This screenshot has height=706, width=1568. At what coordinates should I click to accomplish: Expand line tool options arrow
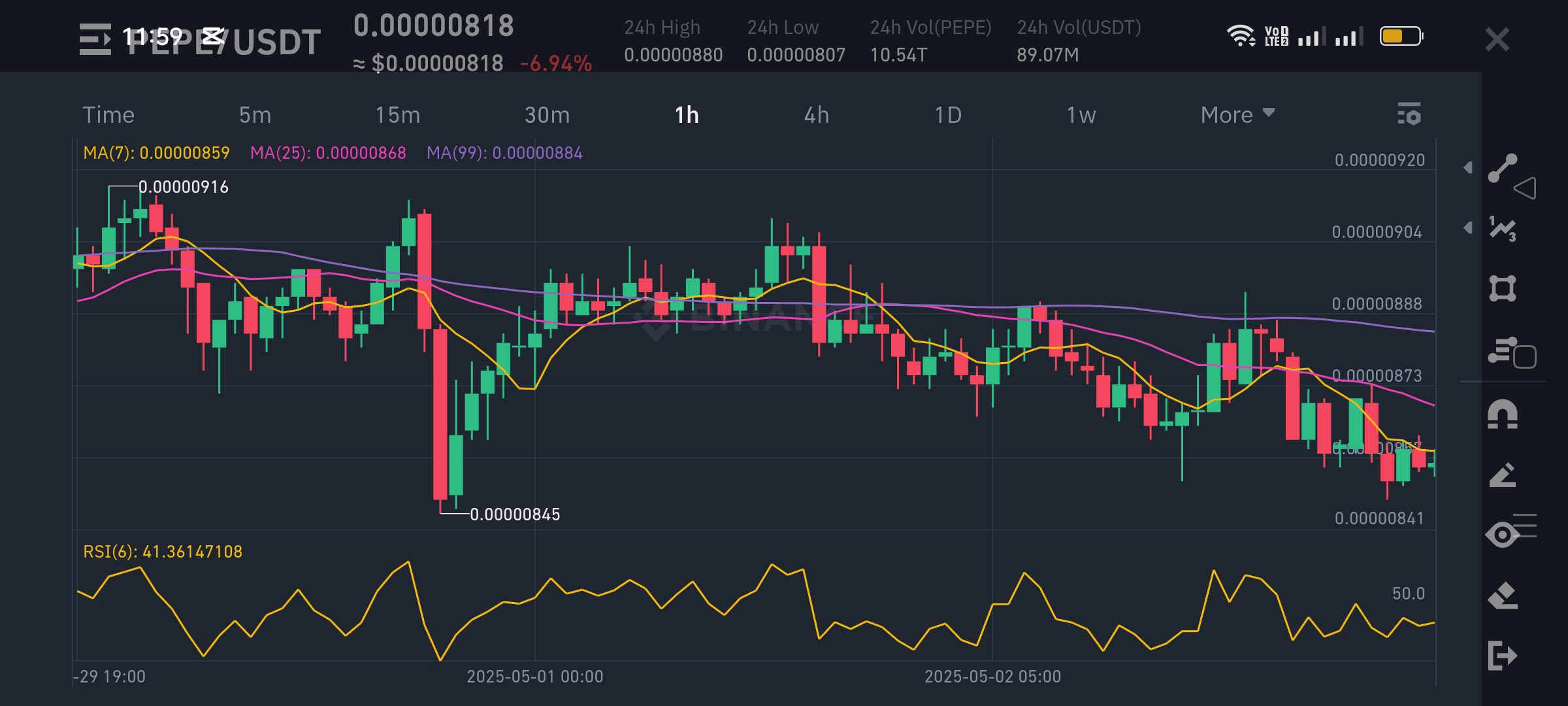point(1468,168)
